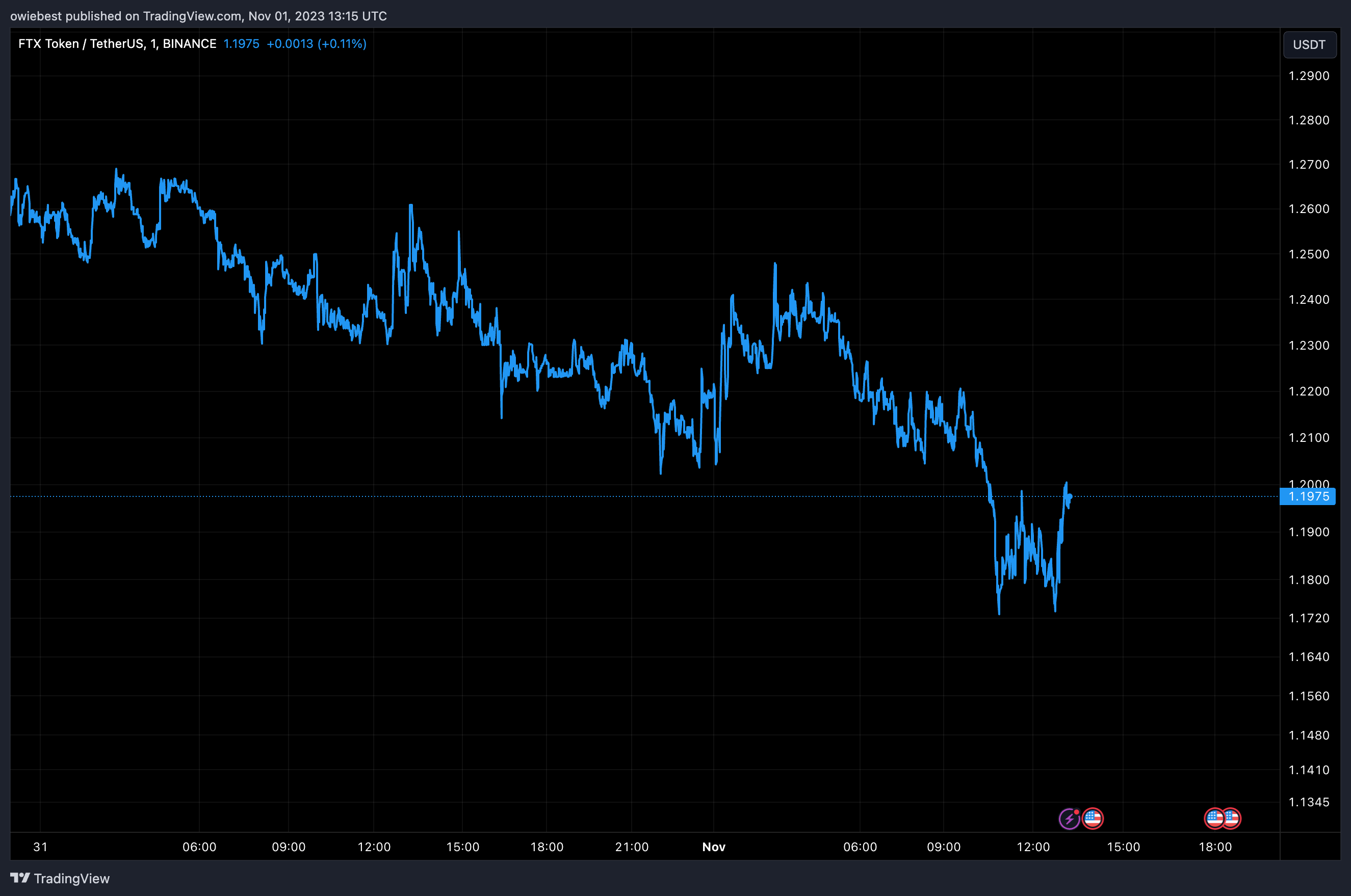This screenshot has width=1351, height=896.
Task: Click the 1.1560 price axis label
Action: tap(1309, 696)
